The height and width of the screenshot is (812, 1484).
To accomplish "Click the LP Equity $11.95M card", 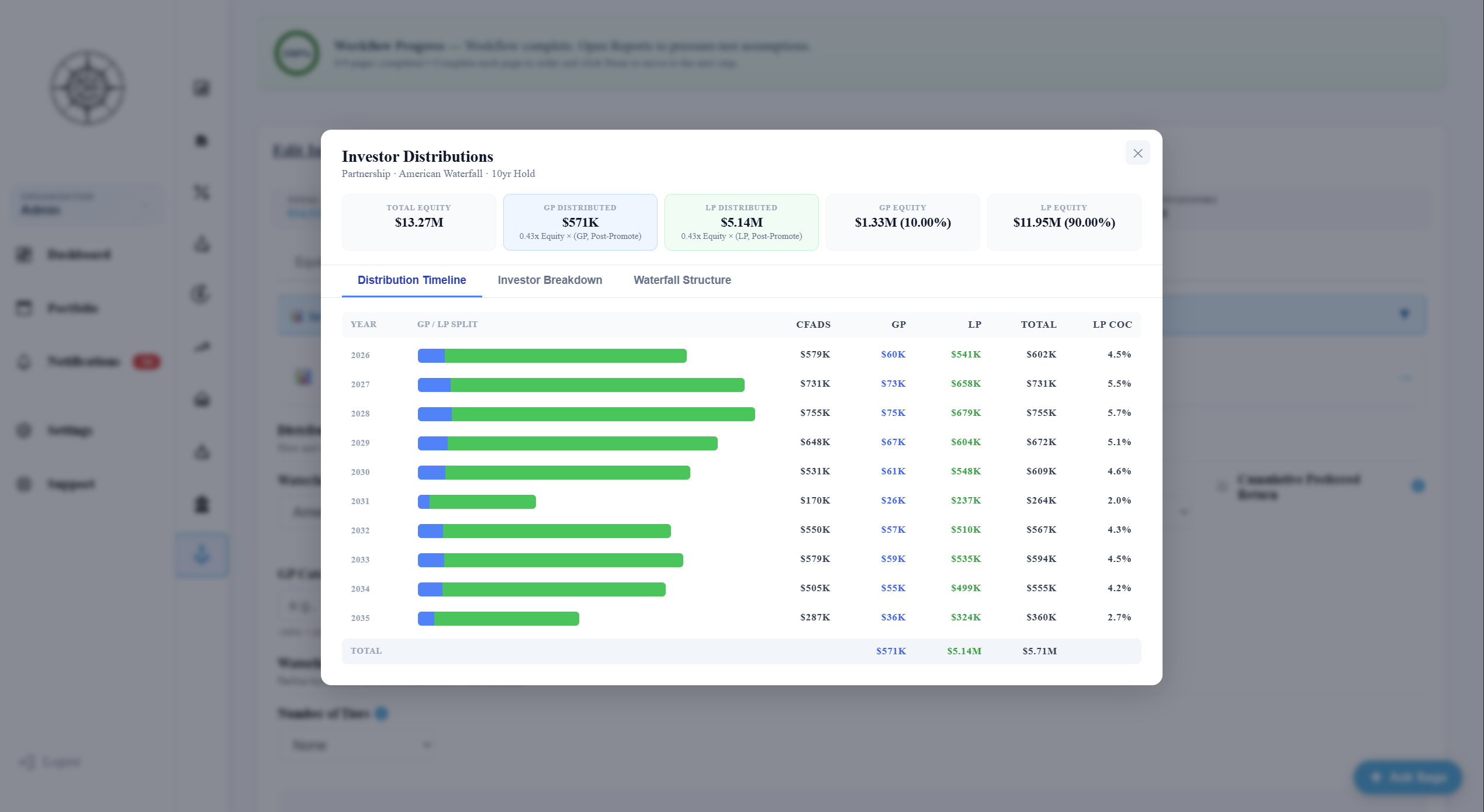I will (1064, 222).
